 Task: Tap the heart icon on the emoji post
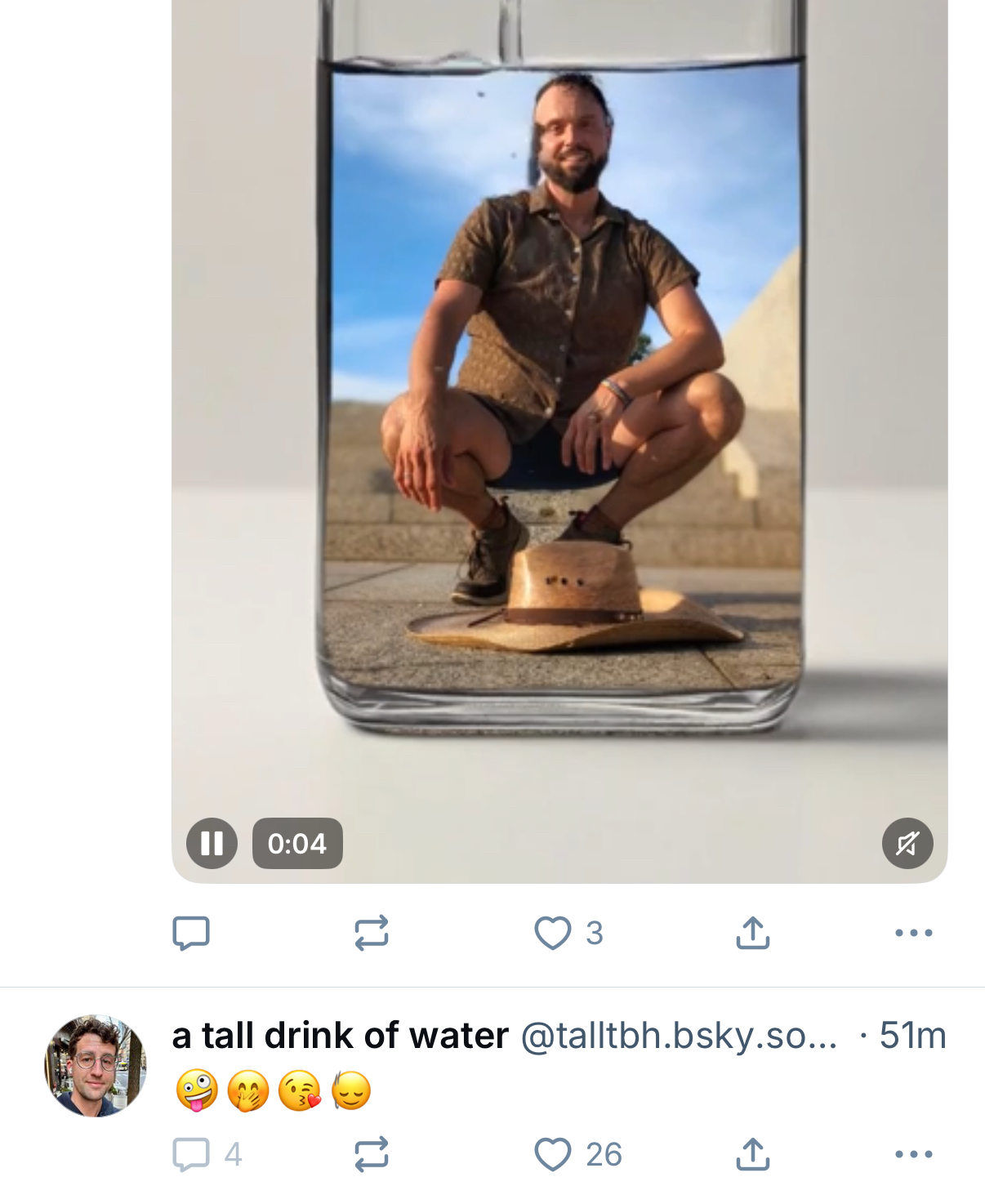[x=553, y=1154]
